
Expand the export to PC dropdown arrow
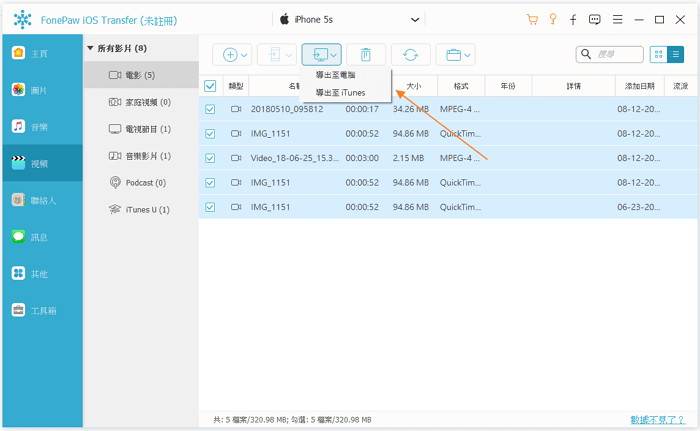[333, 55]
